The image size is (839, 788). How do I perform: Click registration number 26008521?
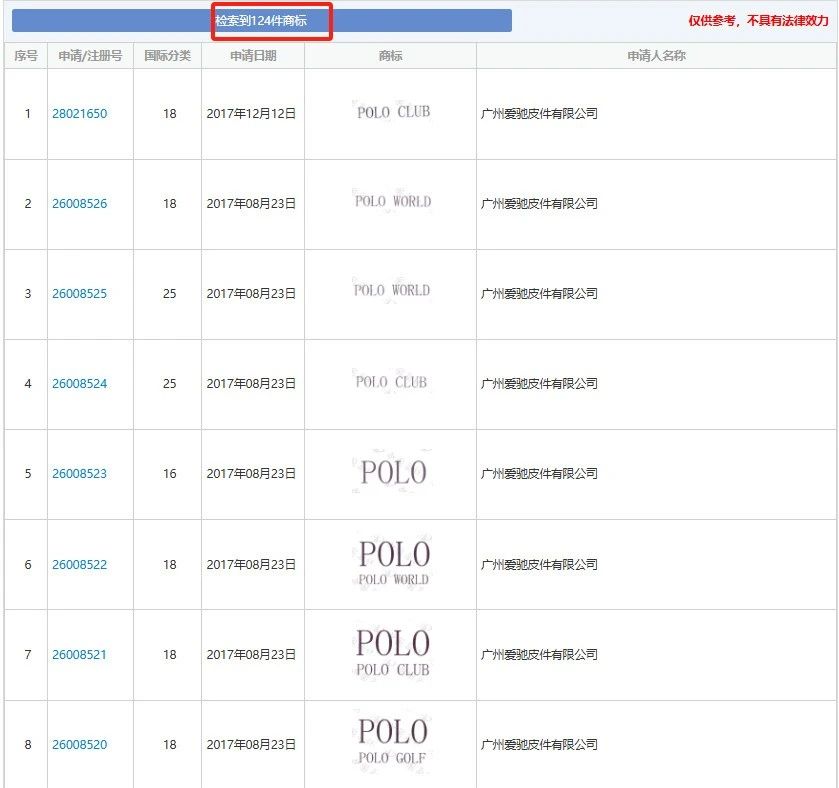79,655
